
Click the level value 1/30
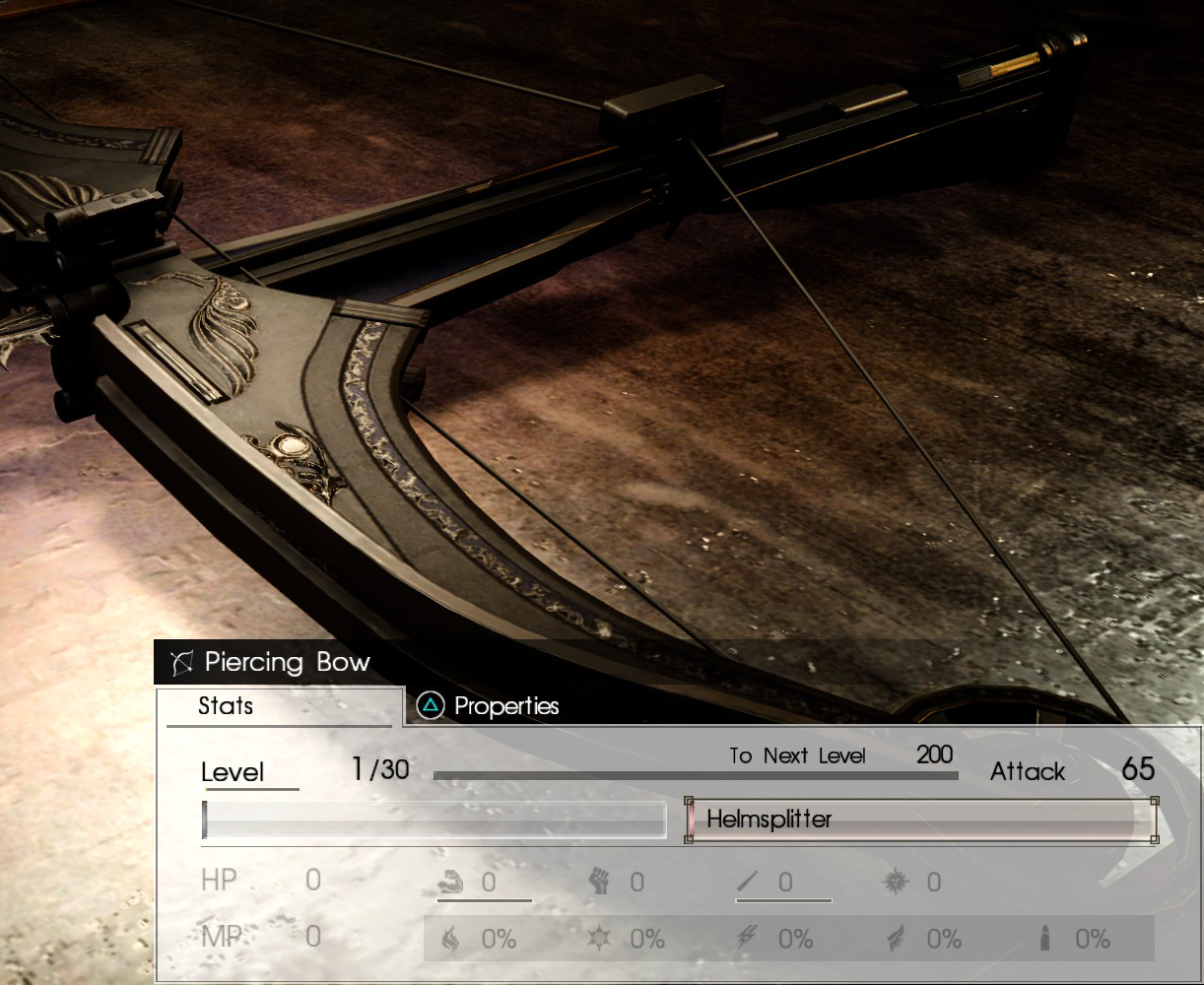[380, 769]
